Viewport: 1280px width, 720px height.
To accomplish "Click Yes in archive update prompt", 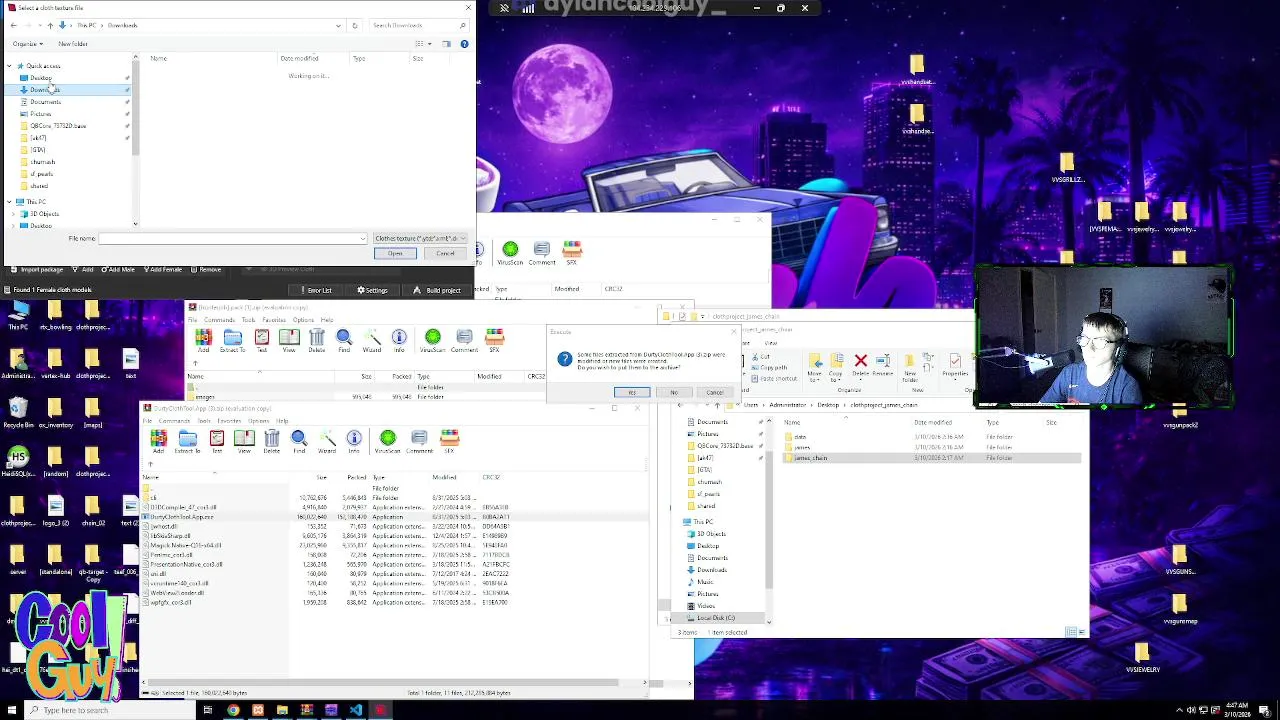I will tap(632, 392).
